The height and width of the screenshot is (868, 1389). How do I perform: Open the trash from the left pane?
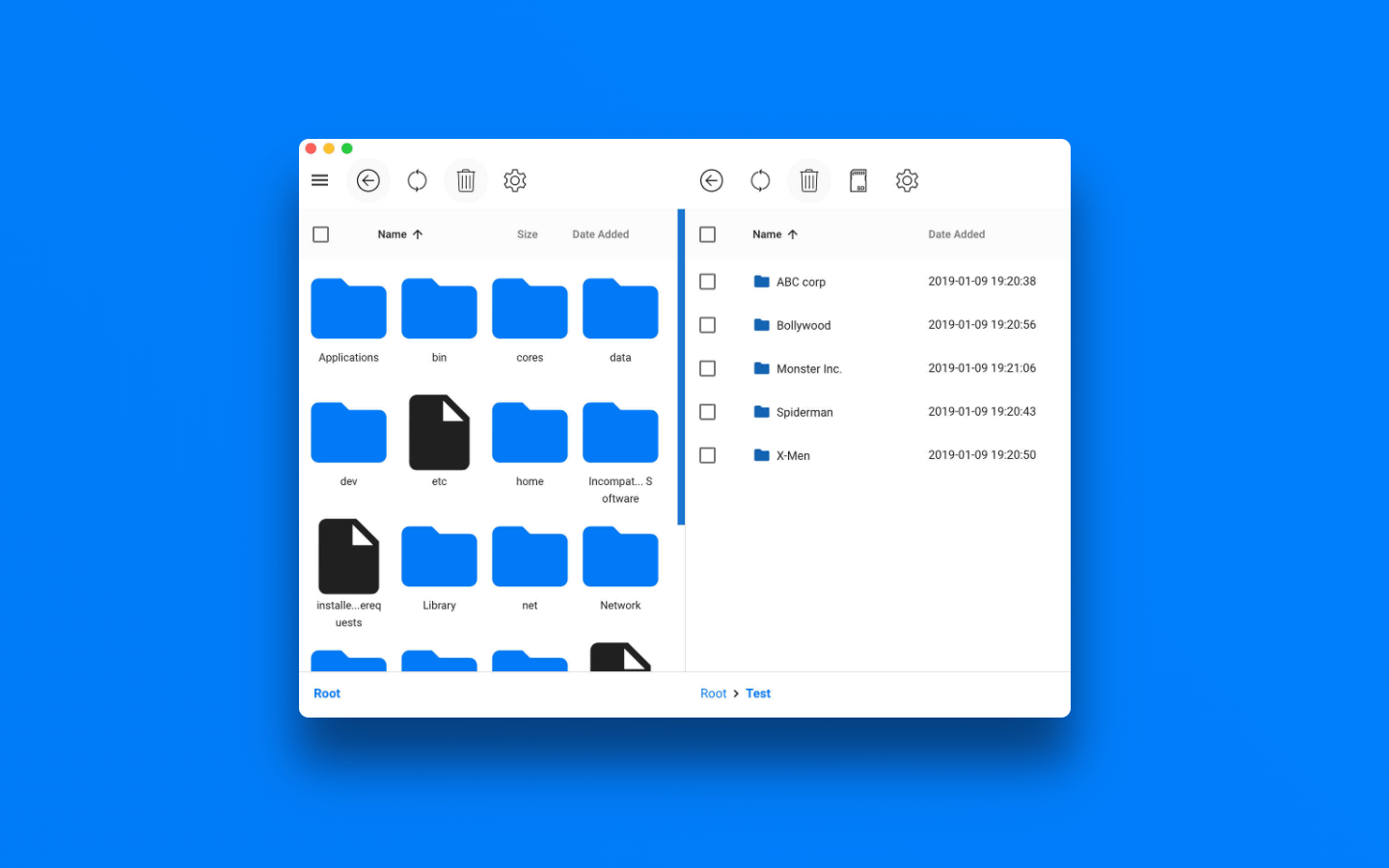(x=466, y=180)
